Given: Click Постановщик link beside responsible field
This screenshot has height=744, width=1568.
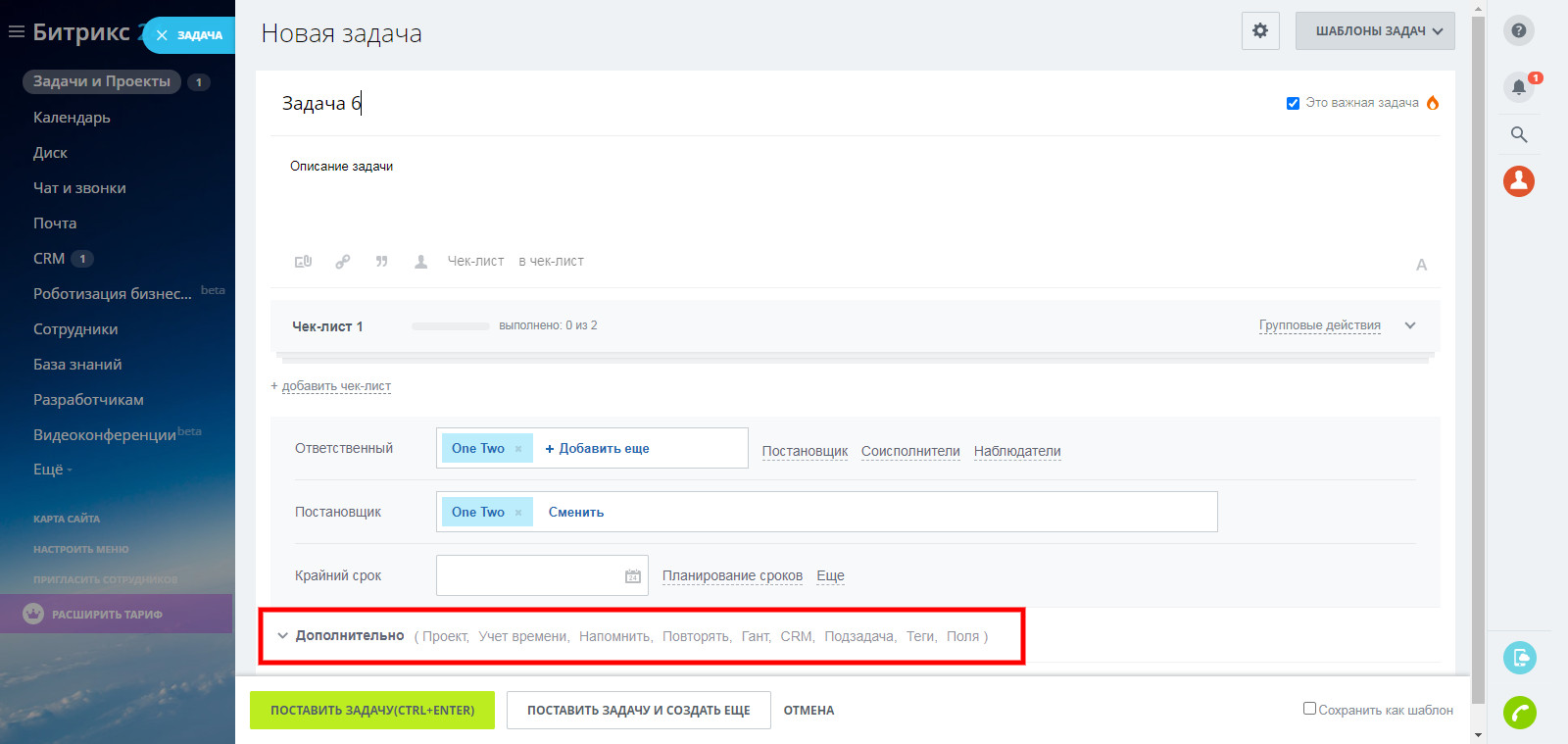Looking at the screenshot, I should pyautogui.click(x=805, y=451).
